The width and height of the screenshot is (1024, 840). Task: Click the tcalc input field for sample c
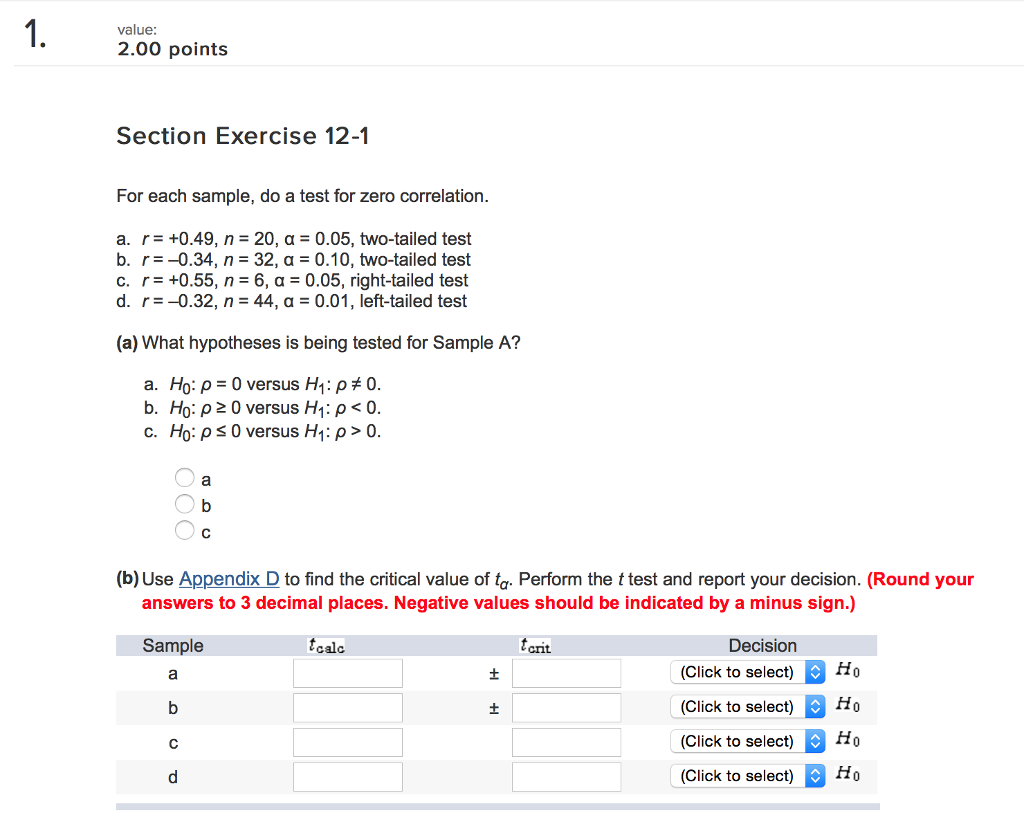[x=347, y=741]
